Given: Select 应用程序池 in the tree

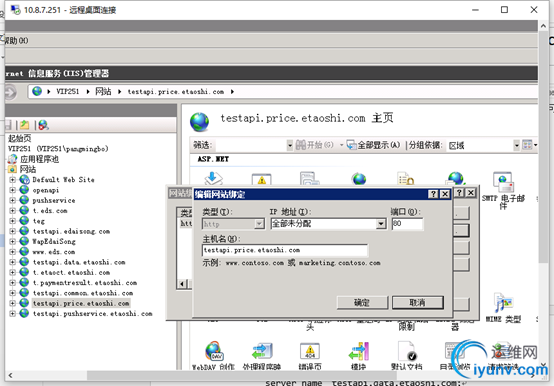Looking at the screenshot, I should [x=39, y=159].
